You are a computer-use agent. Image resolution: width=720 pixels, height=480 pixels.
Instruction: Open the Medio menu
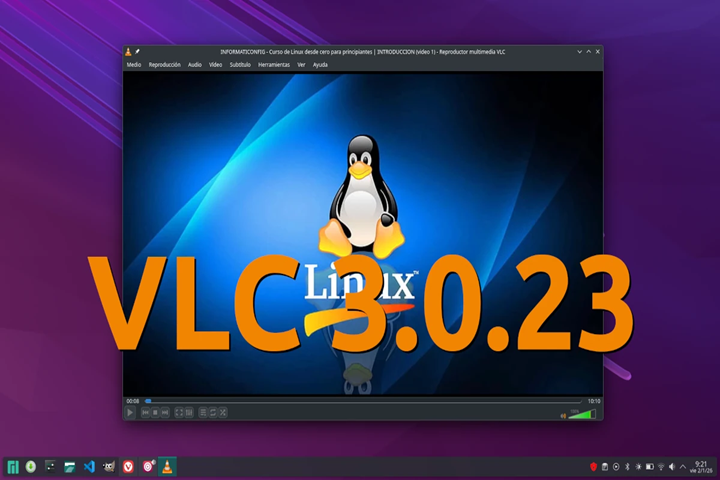pos(134,65)
